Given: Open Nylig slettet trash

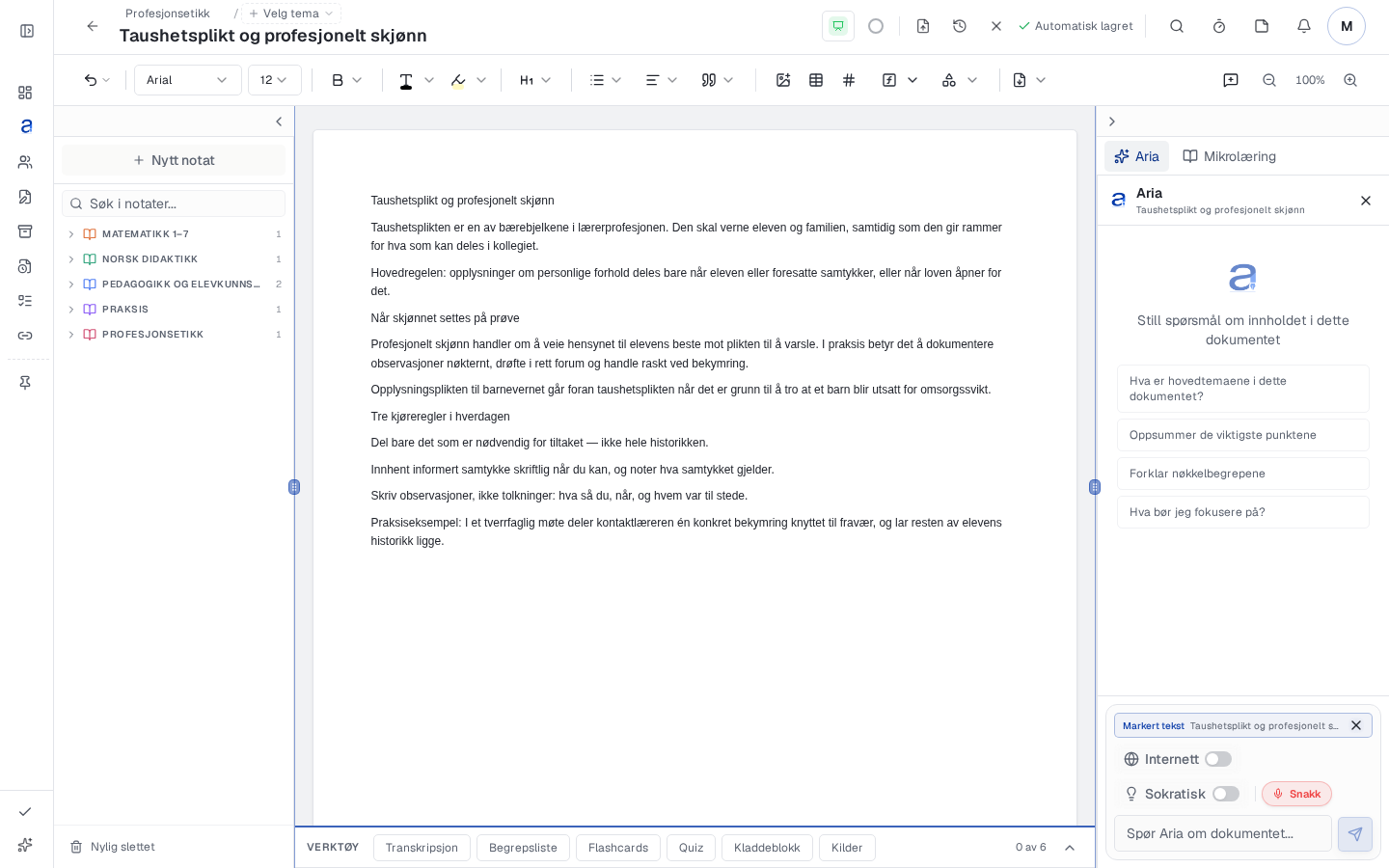Looking at the screenshot, I should pos(113,847).
